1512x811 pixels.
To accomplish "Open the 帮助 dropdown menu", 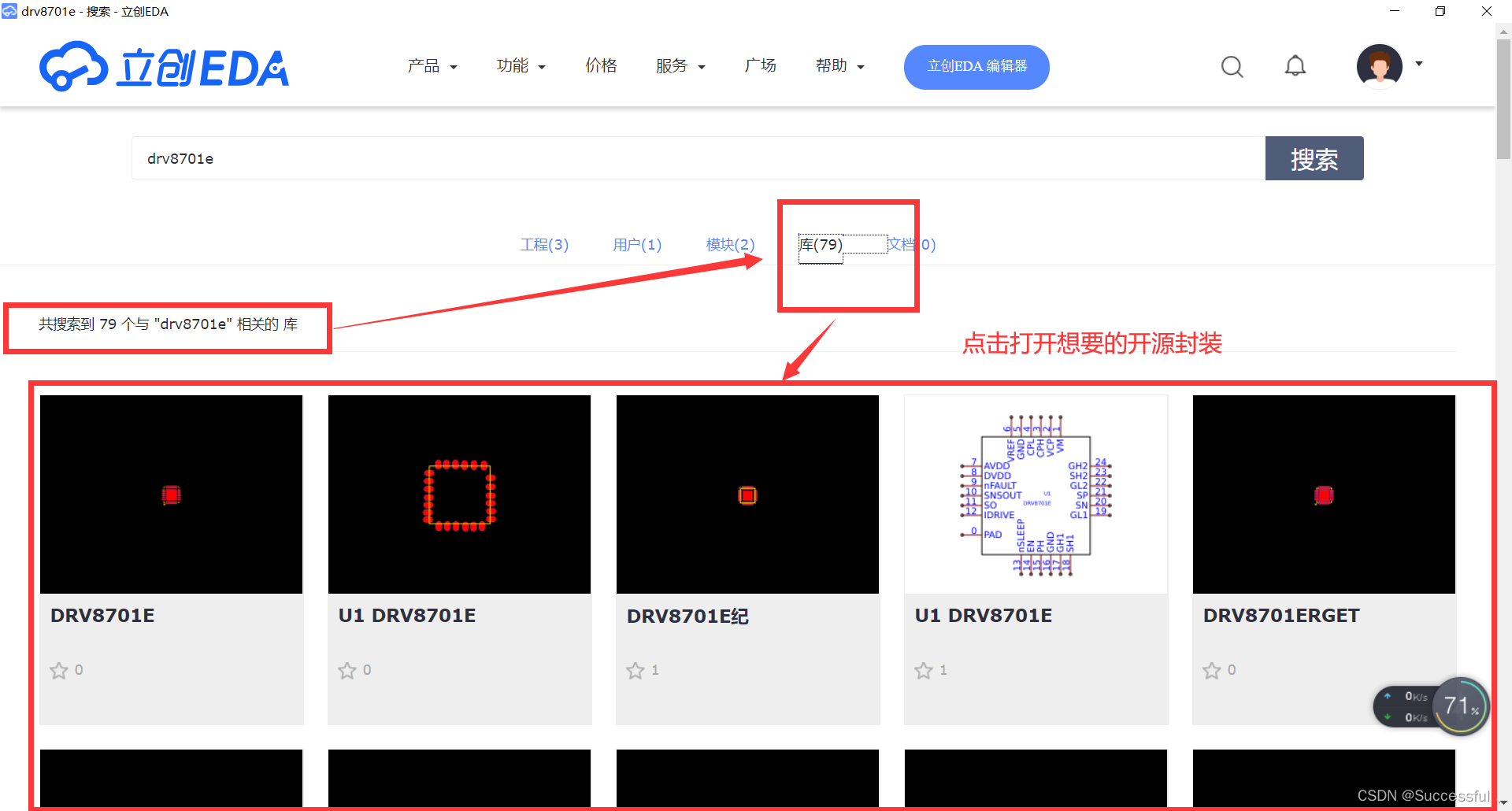I will 840,66.
